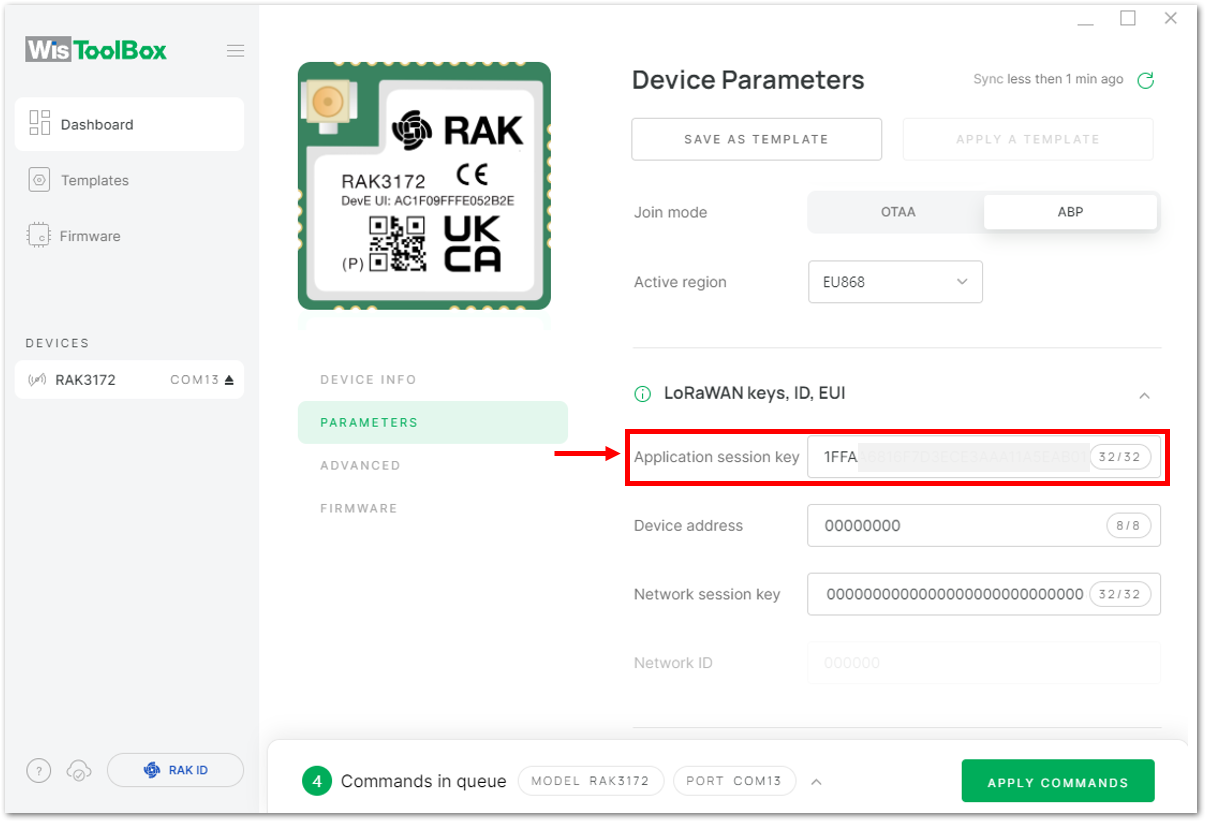Click the cloud sync status icon
This screenshot has width=1206, height=822.
click(x=79, y=771)
